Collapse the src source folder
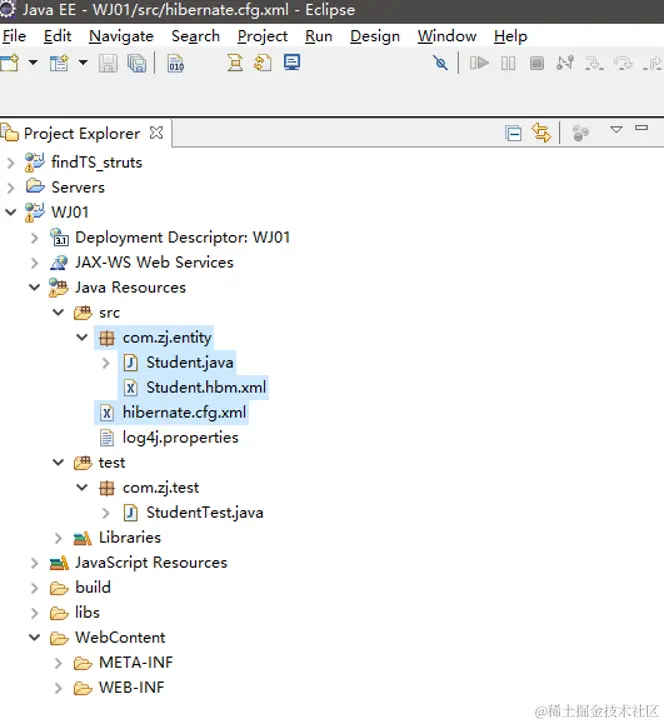Image resolution: width=664 pixels, height=724 pixels. click(x=58, y=312)
